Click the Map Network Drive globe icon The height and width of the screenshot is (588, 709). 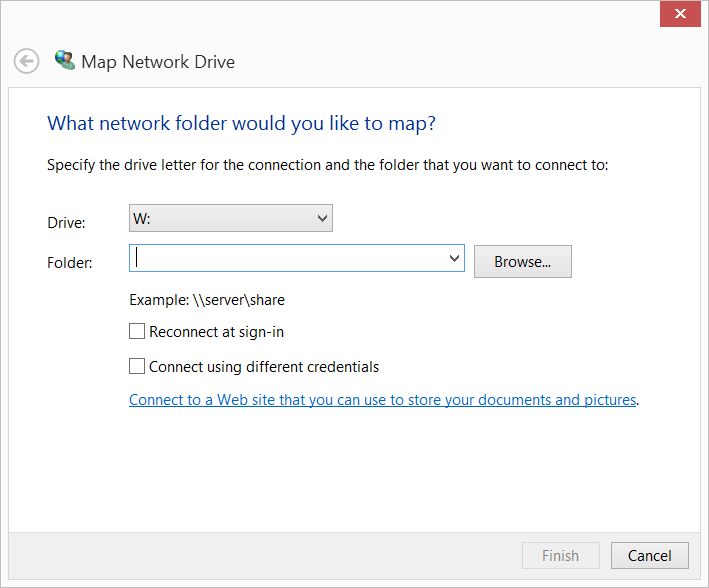coord(65,61)
